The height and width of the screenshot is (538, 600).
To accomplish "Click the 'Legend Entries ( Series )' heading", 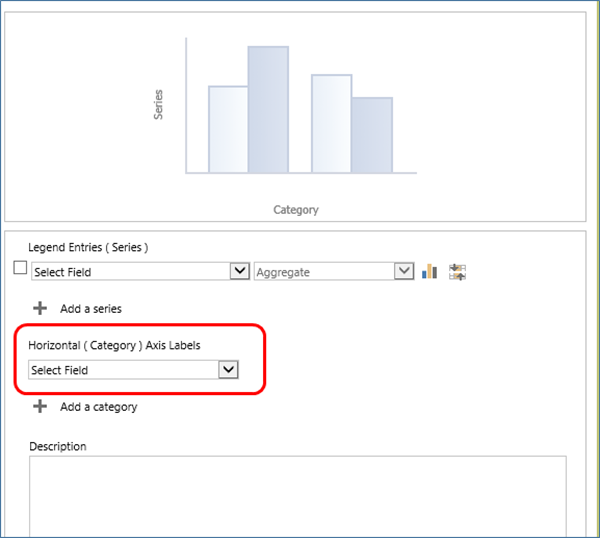I will [88, 247].
